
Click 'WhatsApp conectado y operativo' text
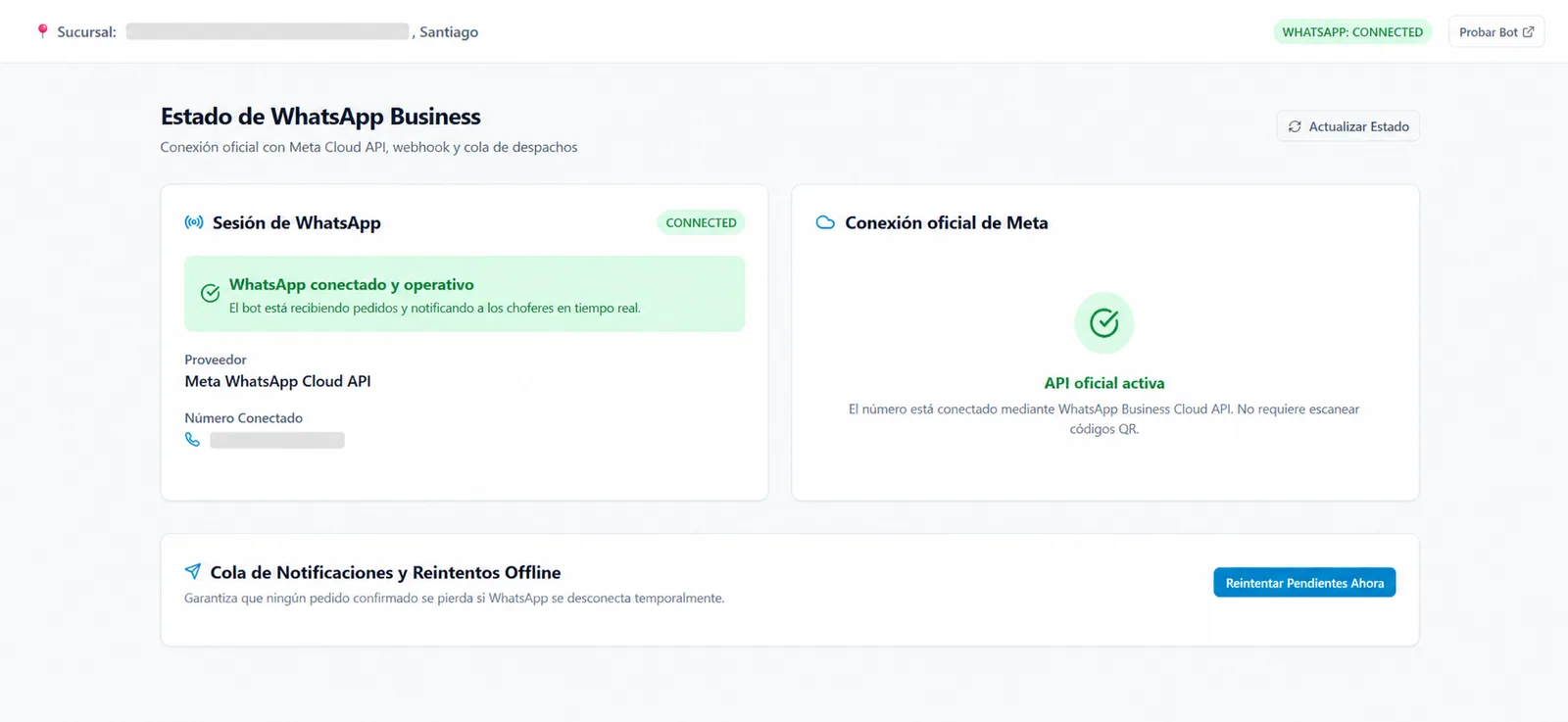tap(351, 284)
